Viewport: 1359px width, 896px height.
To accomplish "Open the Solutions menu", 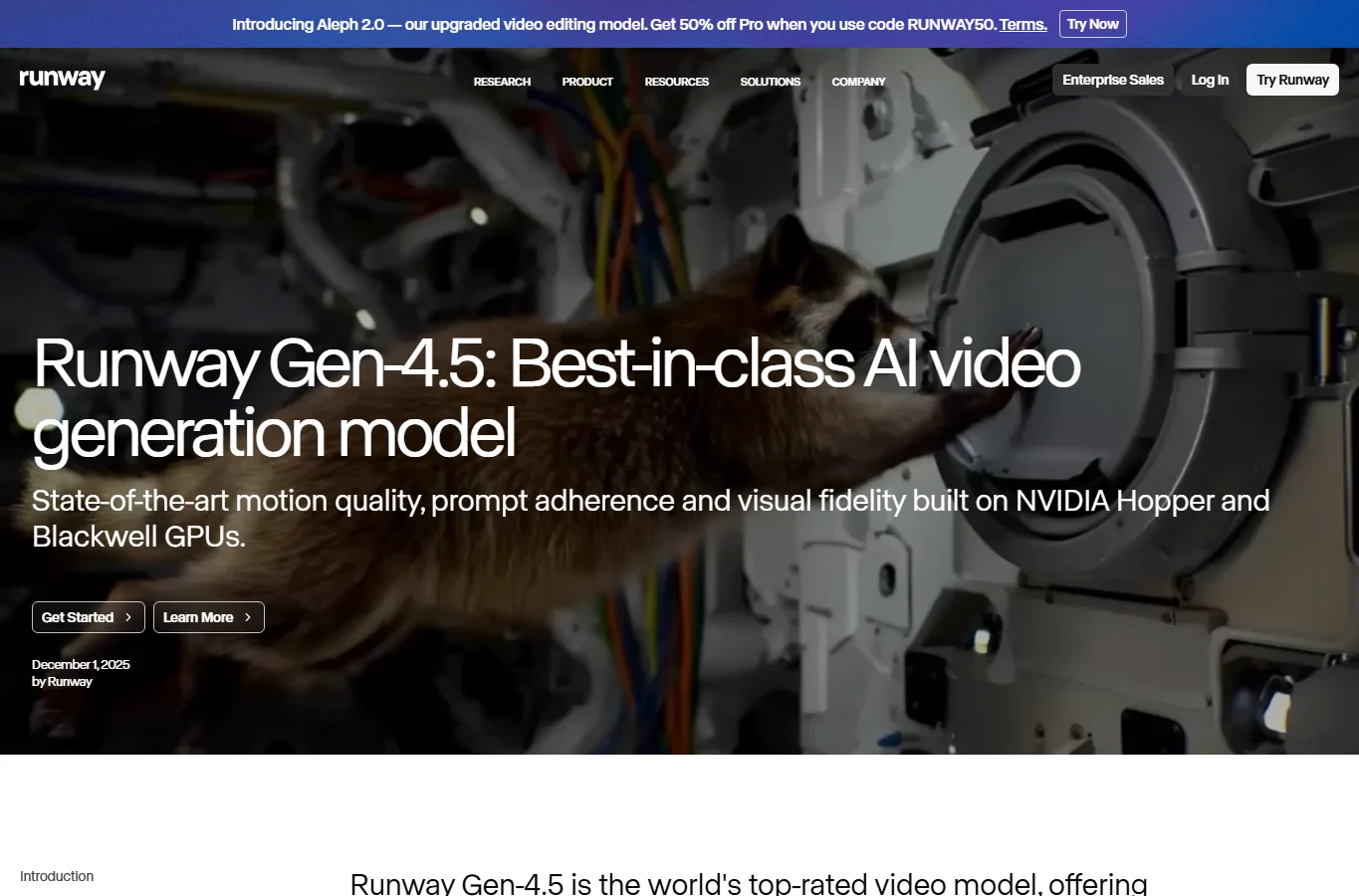I will click(x=770, y=82).
